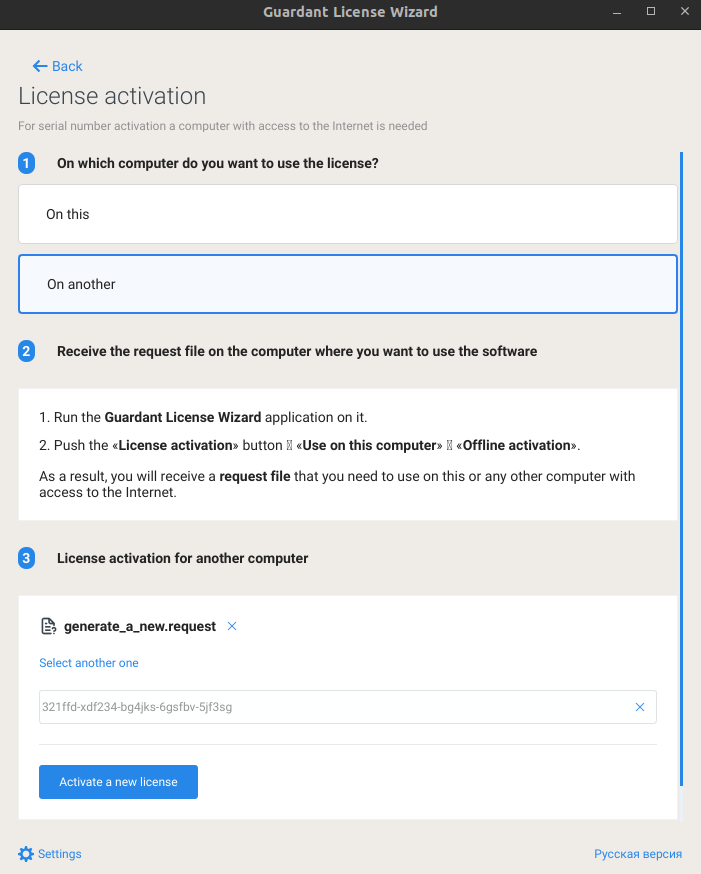Clear the serial number field using its X
Viewport: 701px width, 874px height.
[x=639, y=707]
